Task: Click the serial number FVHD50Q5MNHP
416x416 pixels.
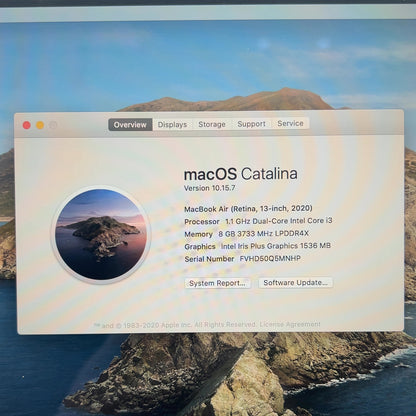Action: (x=270, y=258)
